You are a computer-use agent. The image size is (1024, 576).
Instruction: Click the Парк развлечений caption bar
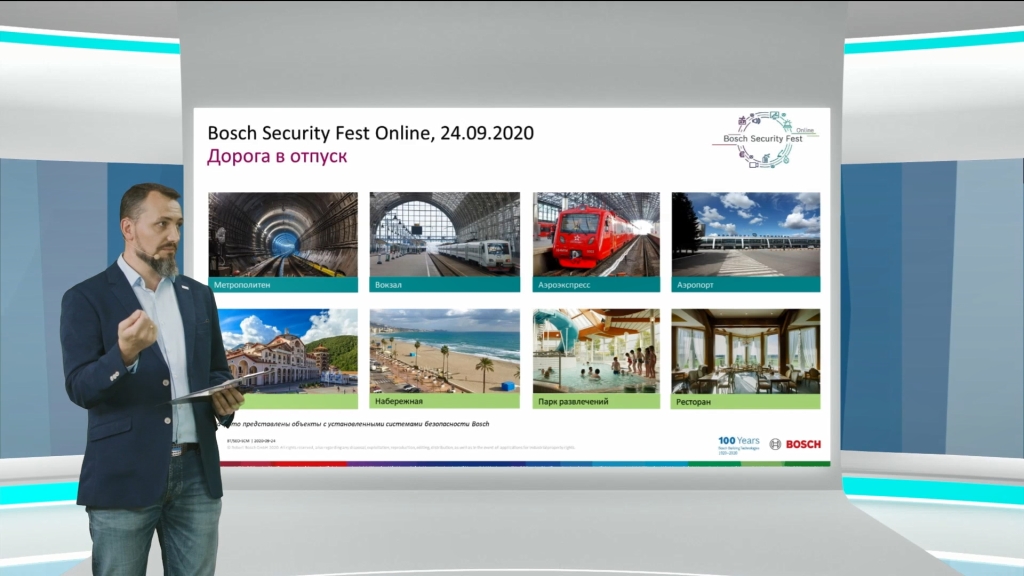pyautogui.click(x=596, y=401)
